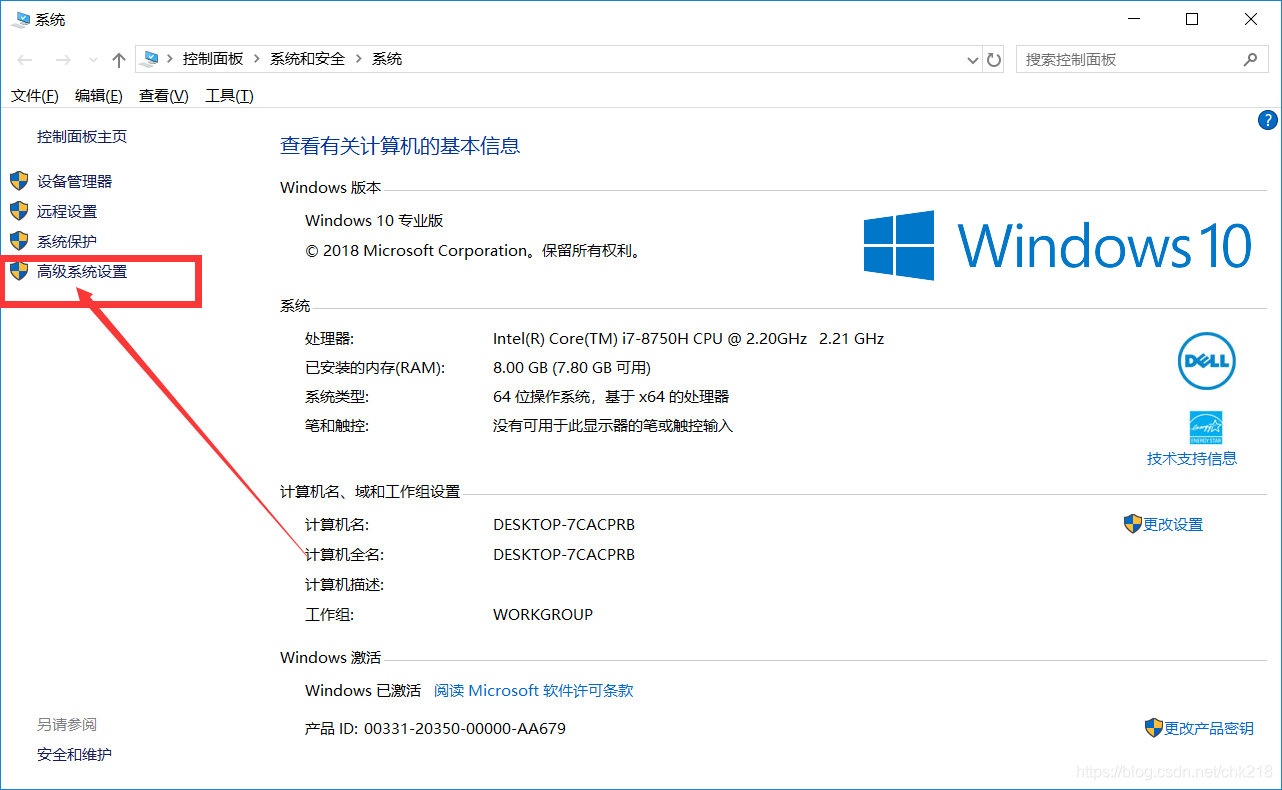1282x790 pixels.
Task: Open the 文件(F) menu
Action: 34,96
